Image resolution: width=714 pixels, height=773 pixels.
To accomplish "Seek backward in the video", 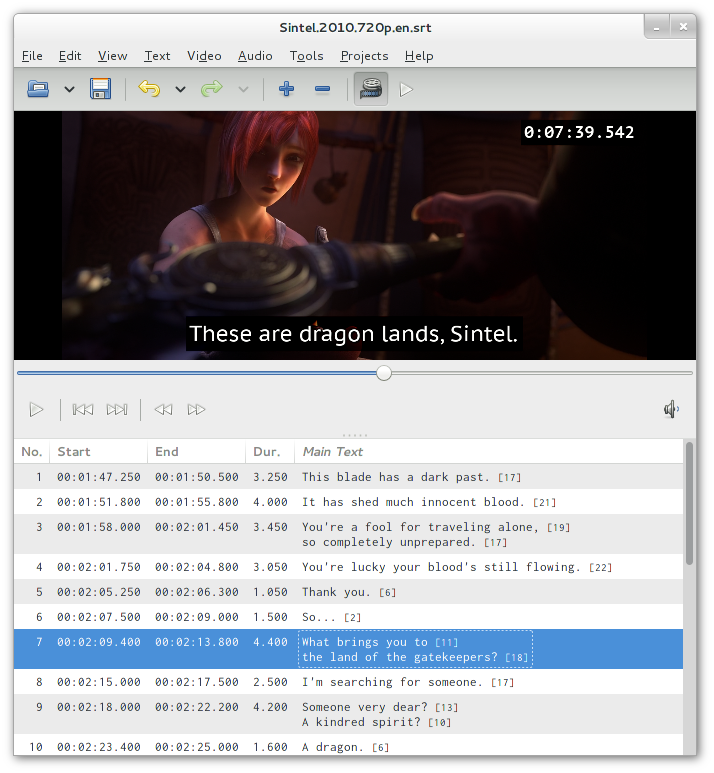I will [x=163, y=410].
